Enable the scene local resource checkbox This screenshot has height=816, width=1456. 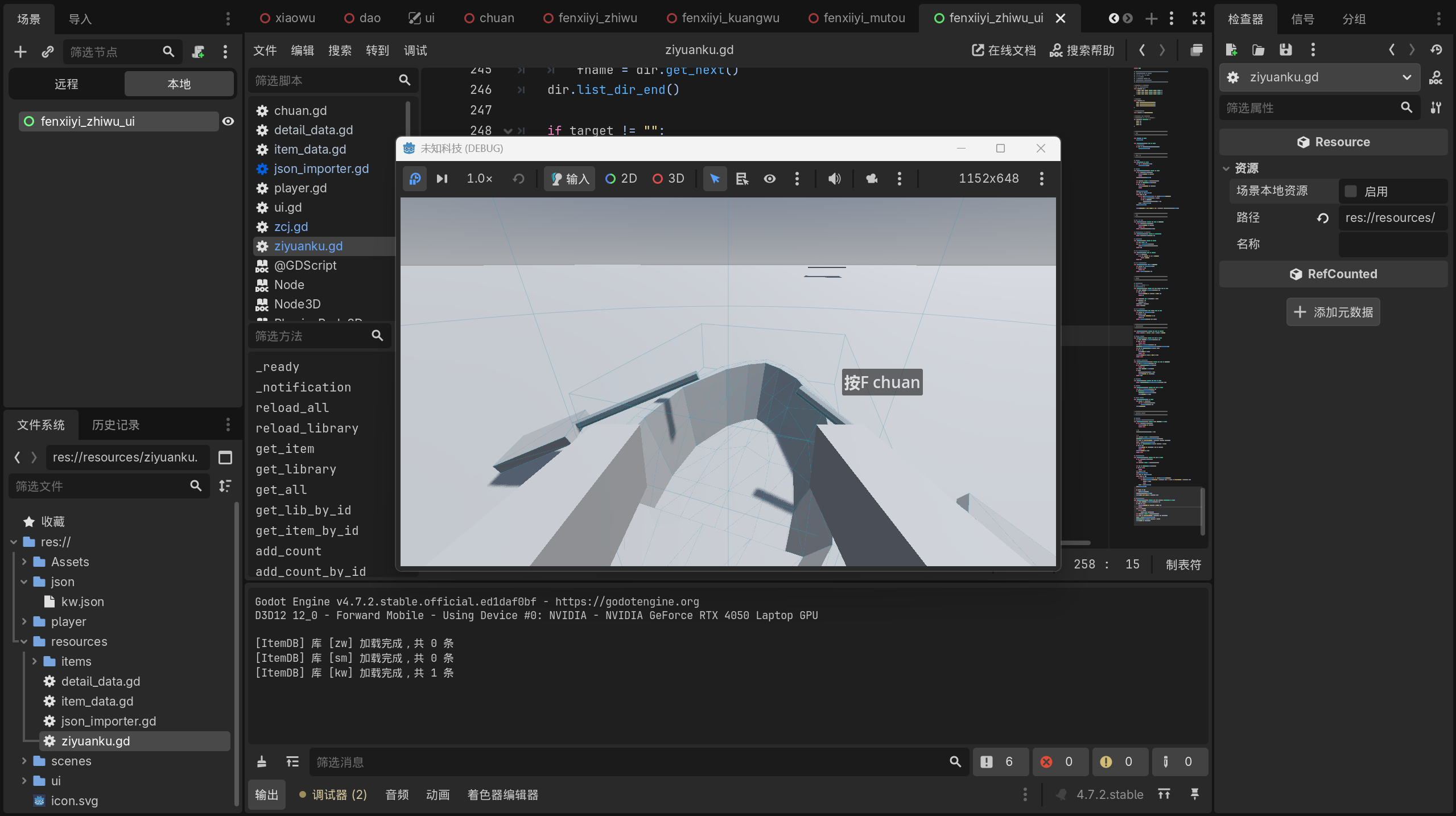click(x=1351, y=191)
